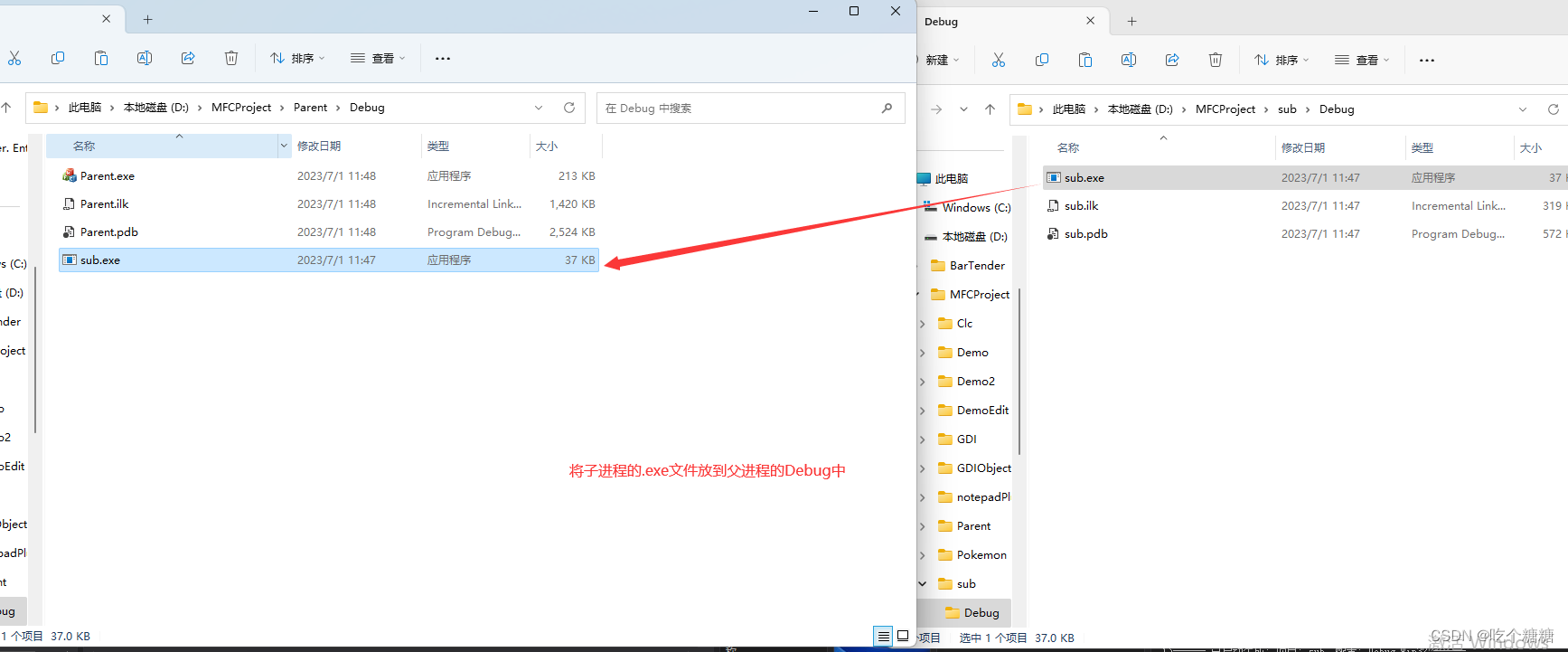Click the Paste icon in Parent Debug window
Screen dimensions: 1568x652
(101, 58)
